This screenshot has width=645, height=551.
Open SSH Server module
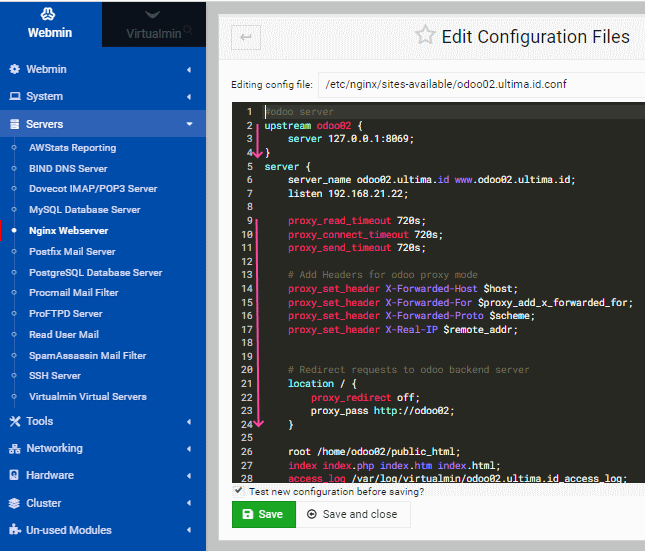[x=55, y=376]
